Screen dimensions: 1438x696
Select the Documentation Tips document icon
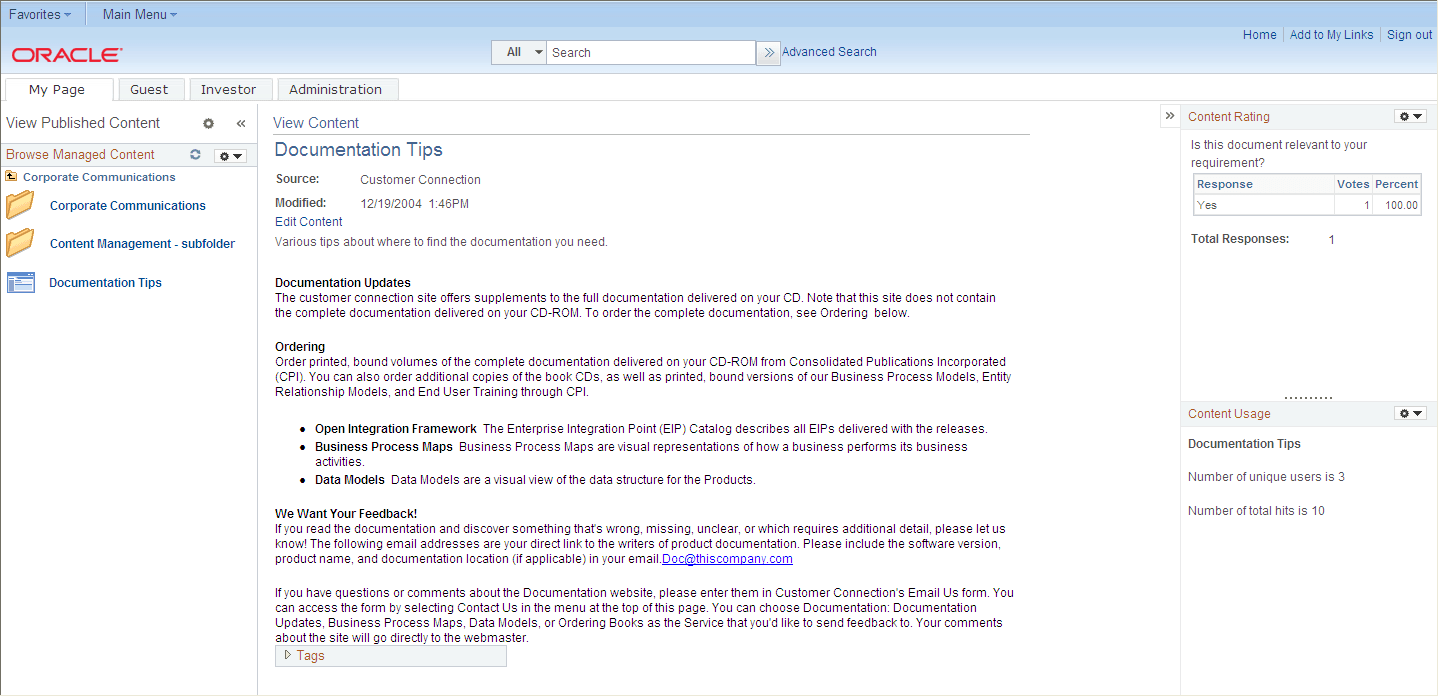tap(21, 282)
